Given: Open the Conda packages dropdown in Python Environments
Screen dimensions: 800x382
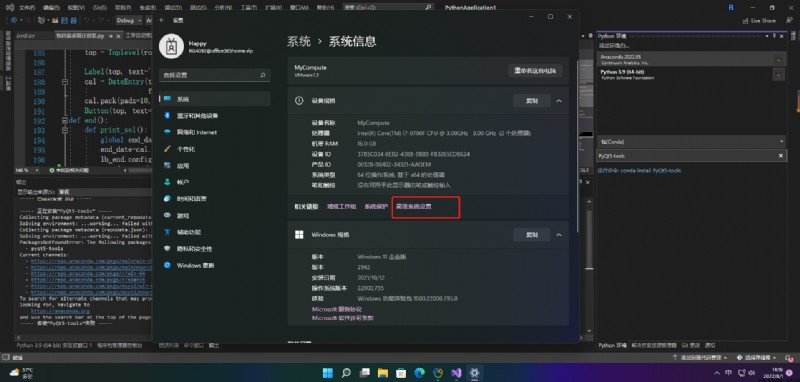Looking at the screenshot, I should [x=691, y=141].
